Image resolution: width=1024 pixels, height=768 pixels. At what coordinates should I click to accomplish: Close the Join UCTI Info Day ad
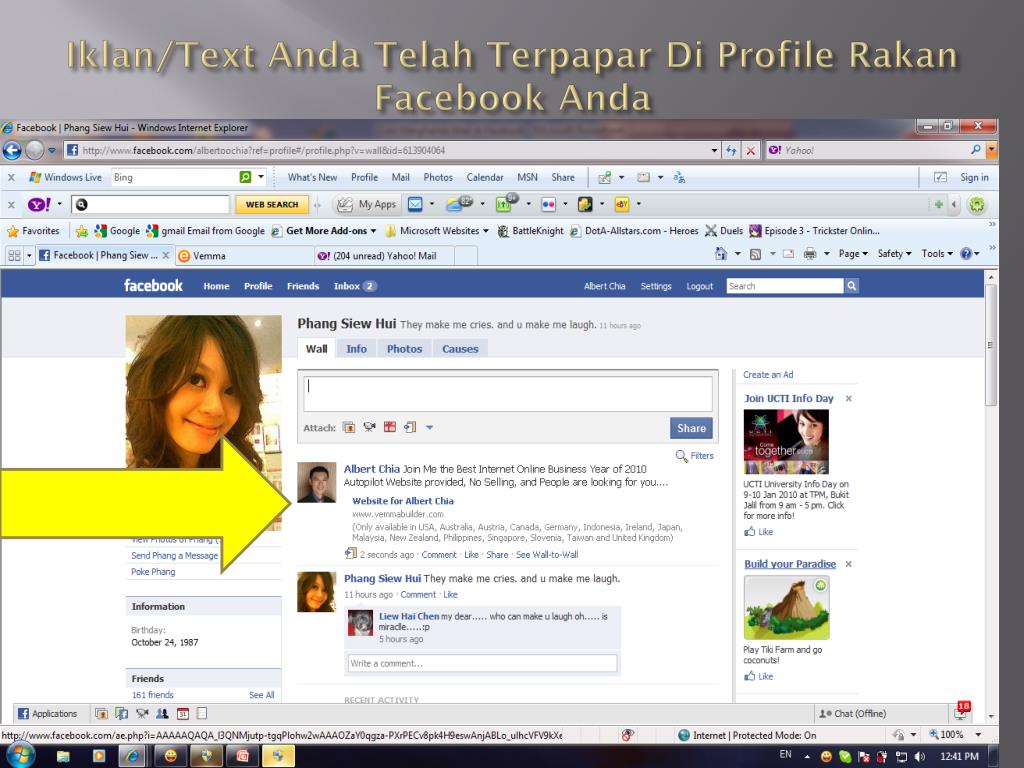pyautogui.click(x=848, y=398)
